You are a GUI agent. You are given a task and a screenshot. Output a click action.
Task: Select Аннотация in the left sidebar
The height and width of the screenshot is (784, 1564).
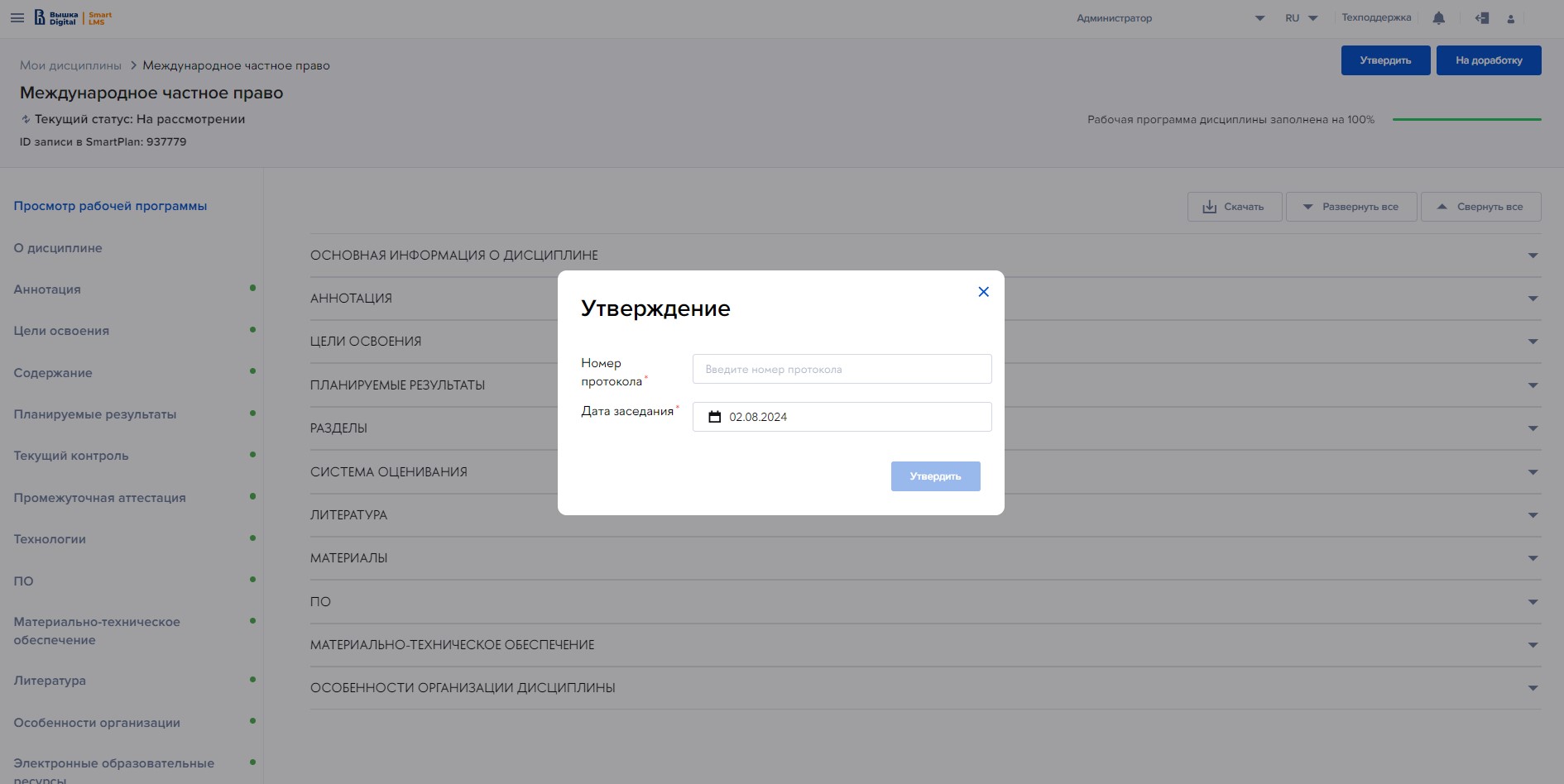(47, 289)
